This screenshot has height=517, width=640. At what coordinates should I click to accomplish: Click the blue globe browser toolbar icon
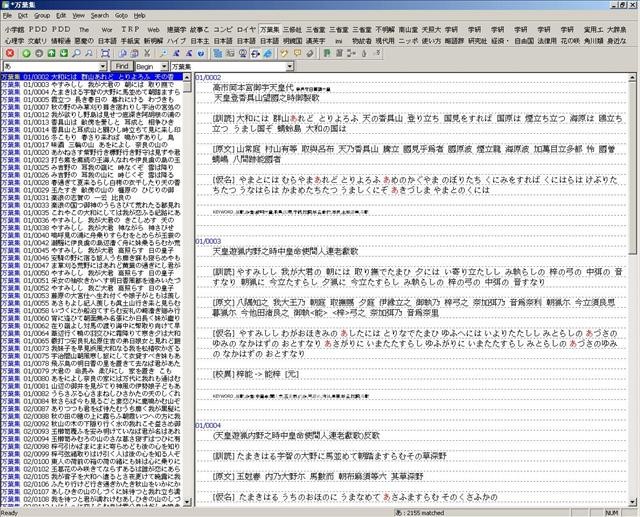pyautogui.click(x=268, y=53)
